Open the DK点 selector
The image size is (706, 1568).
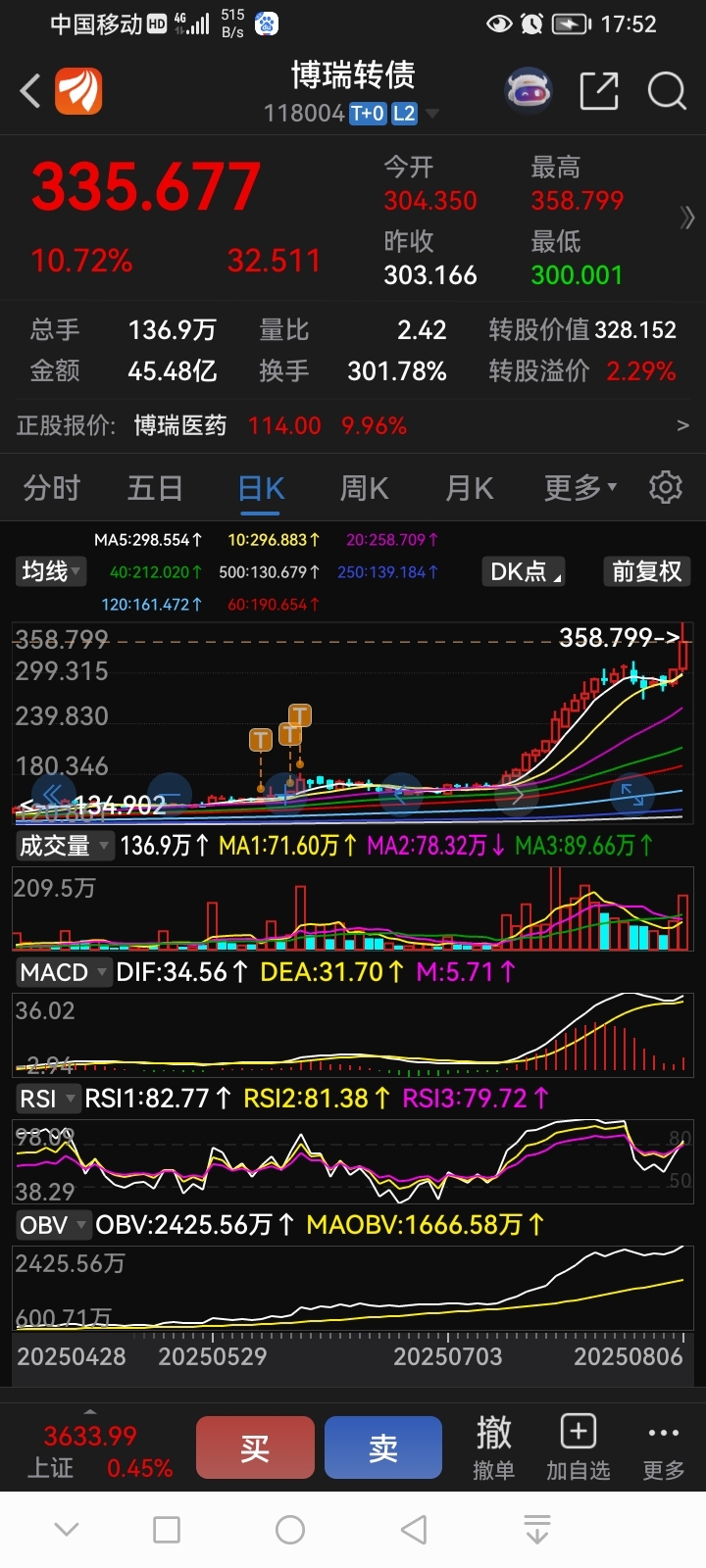[x=525, y=571]
